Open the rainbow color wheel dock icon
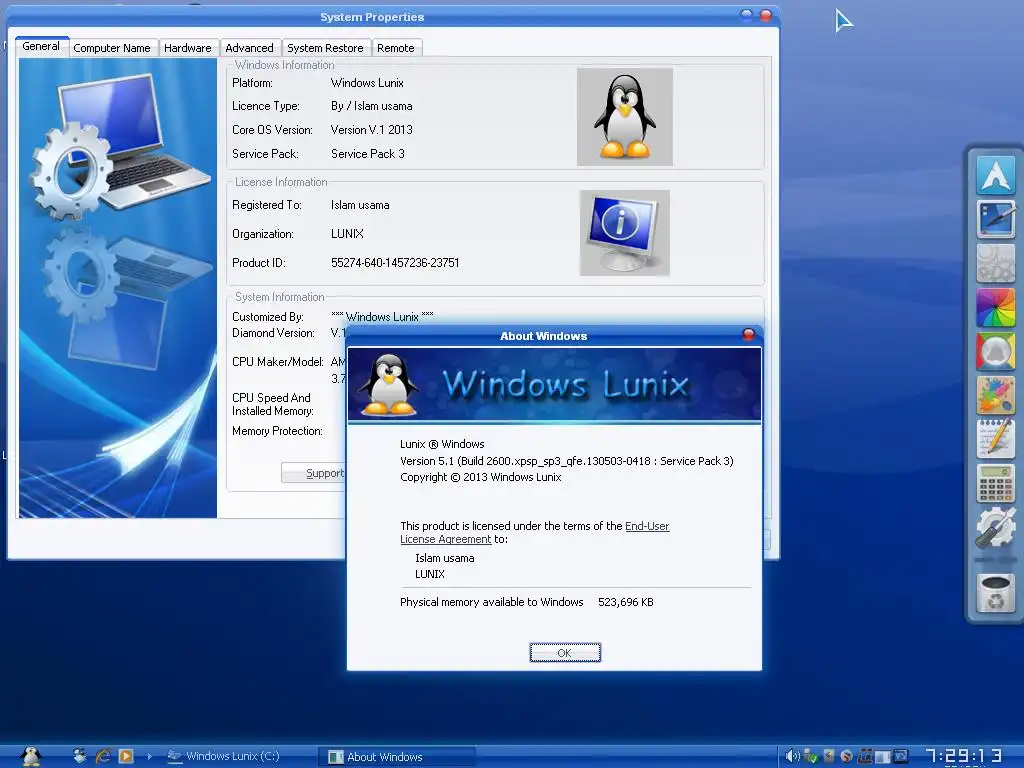Viewport: 1024px width, 768px height. 995,307
